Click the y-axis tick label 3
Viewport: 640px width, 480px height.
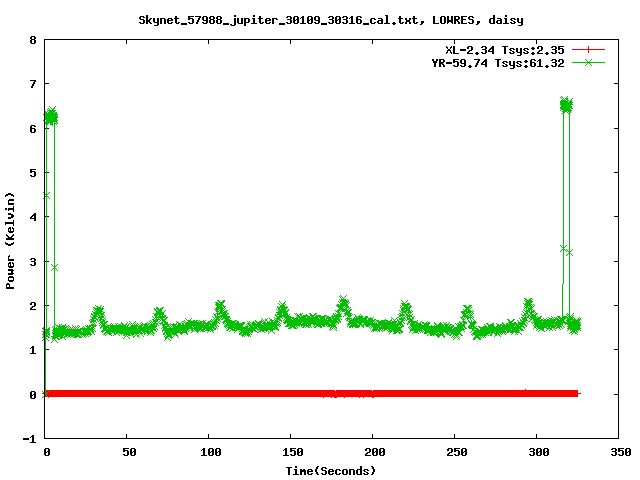tap(33, 262)
